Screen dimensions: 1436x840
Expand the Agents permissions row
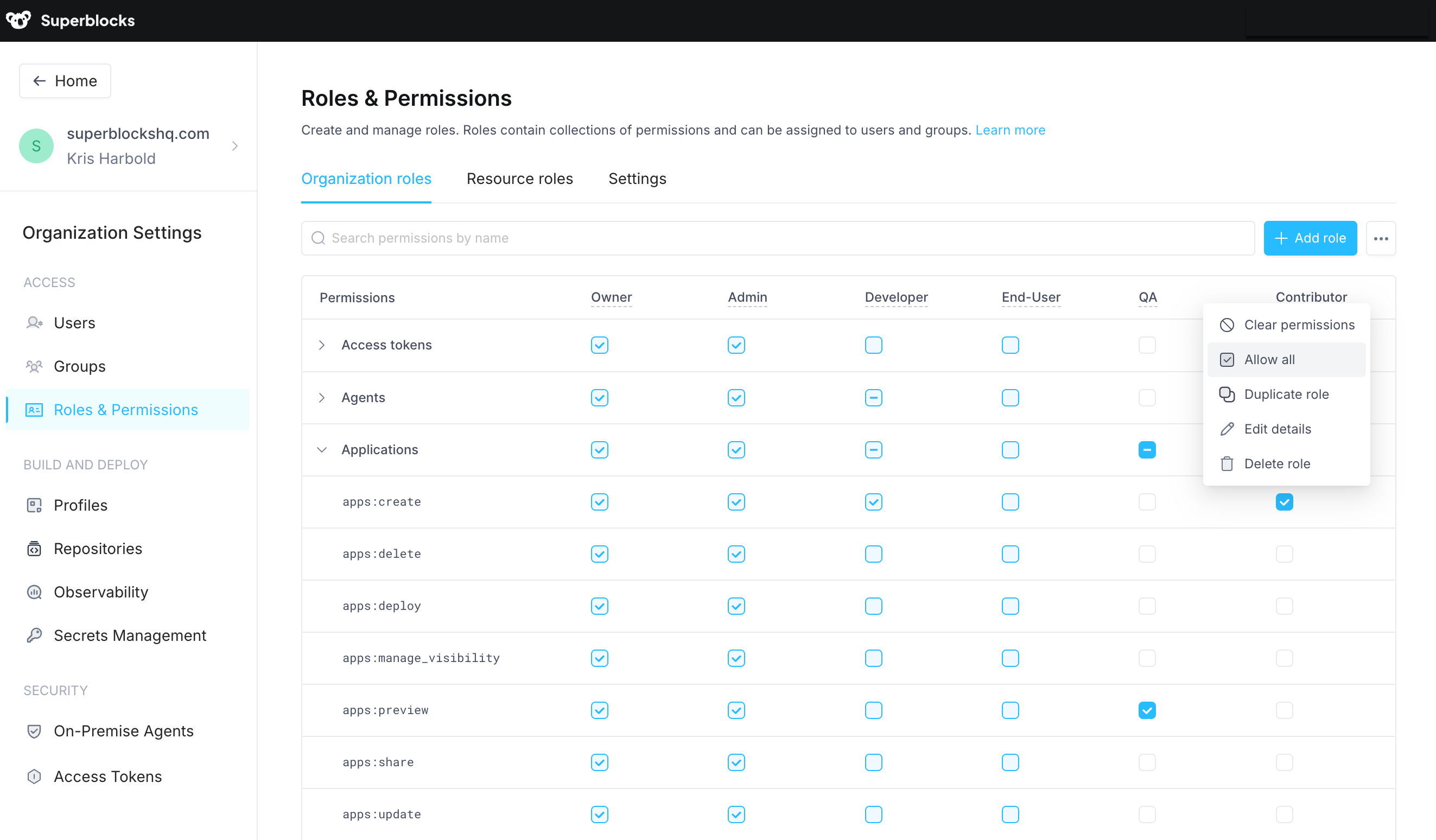[x=323, y=397]
